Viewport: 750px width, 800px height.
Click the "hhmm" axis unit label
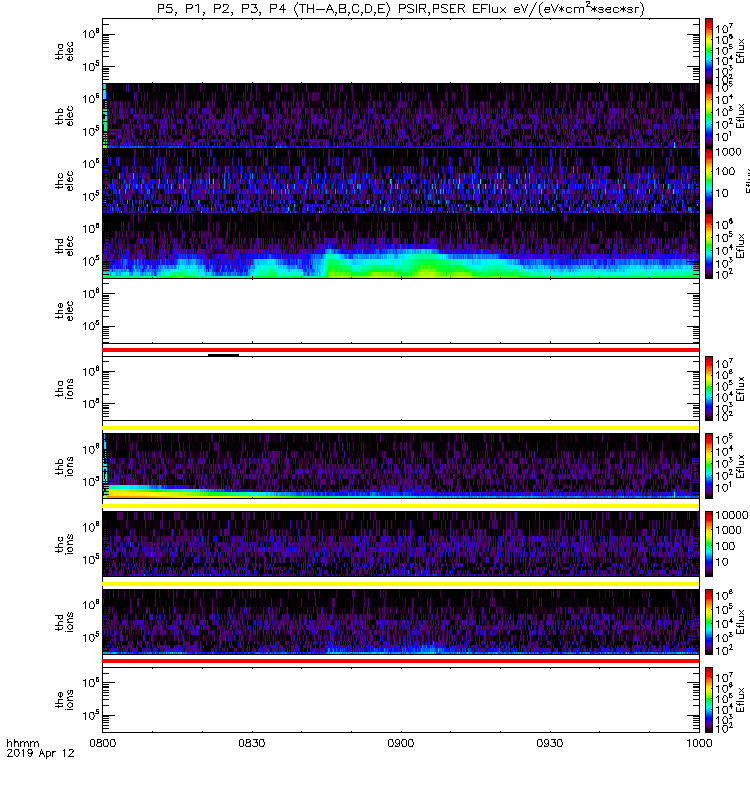(x=22, y=743)
